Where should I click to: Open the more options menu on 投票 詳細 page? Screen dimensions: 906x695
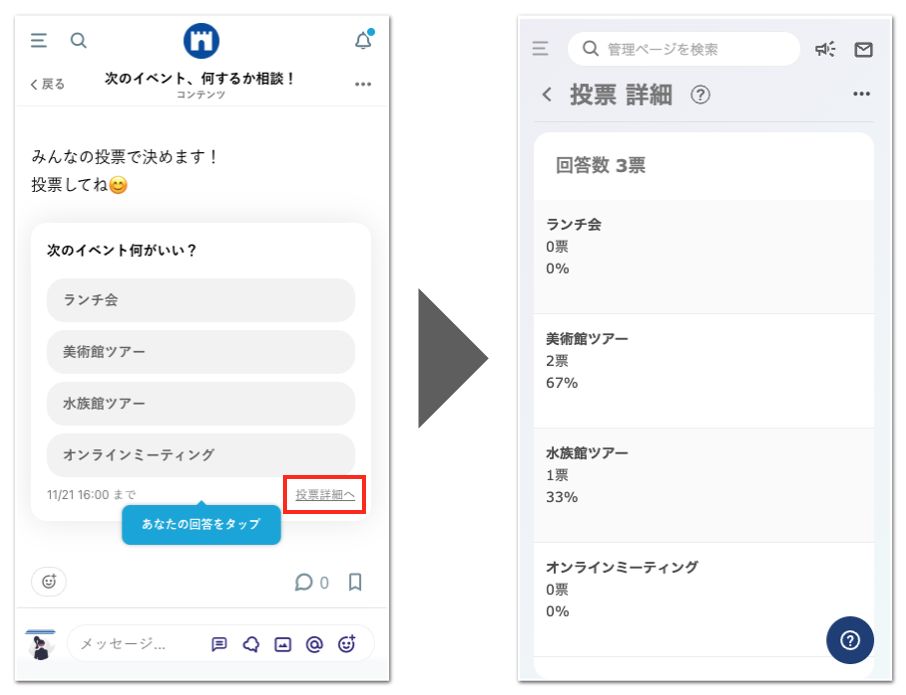click(862, 94)
